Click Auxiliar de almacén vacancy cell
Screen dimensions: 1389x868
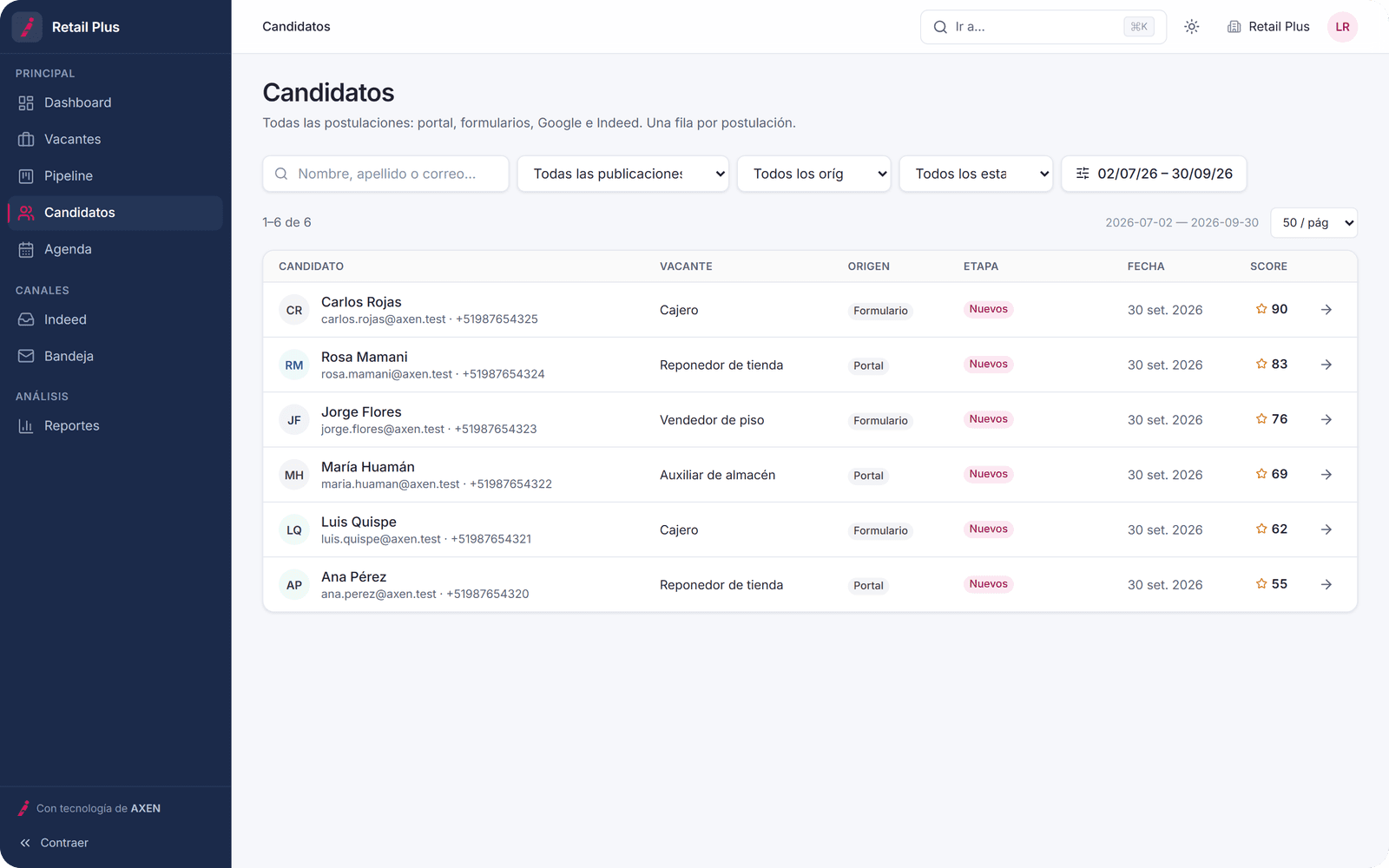(x=717, y=475)
